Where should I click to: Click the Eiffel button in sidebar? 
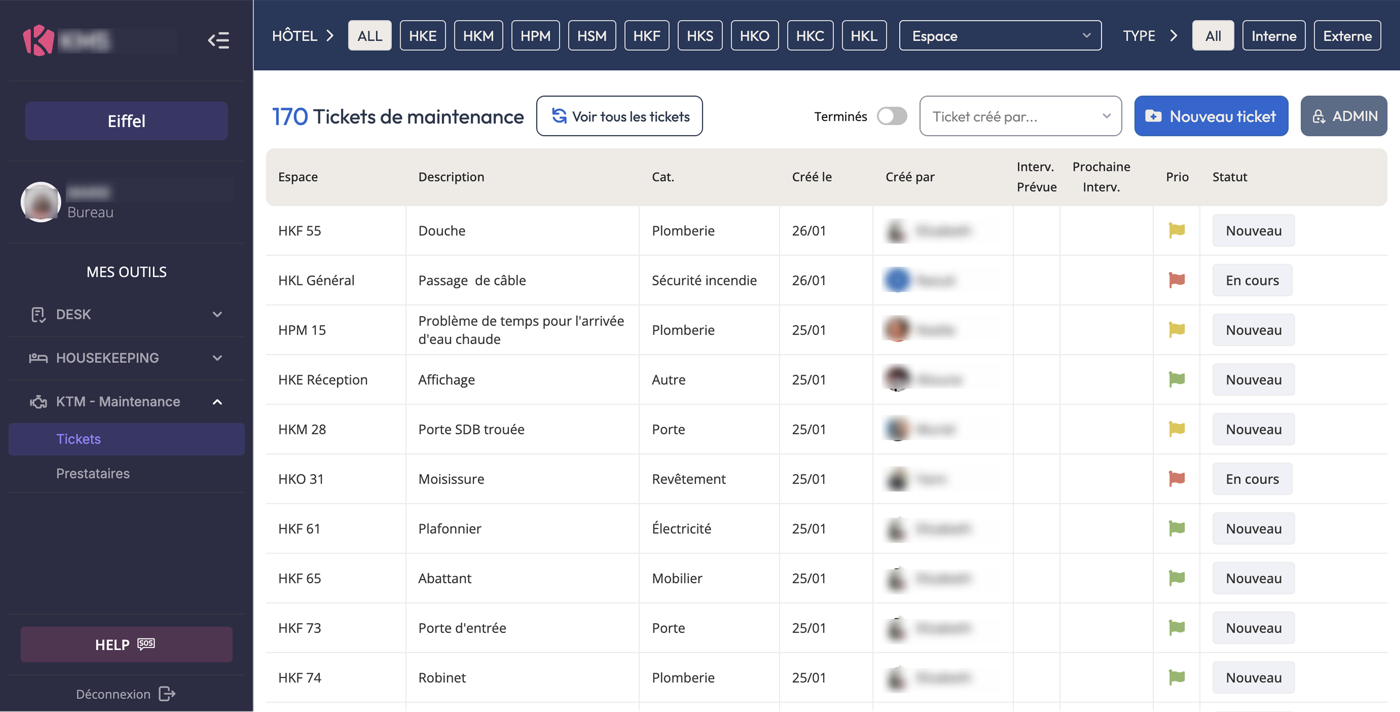[126, 121]
